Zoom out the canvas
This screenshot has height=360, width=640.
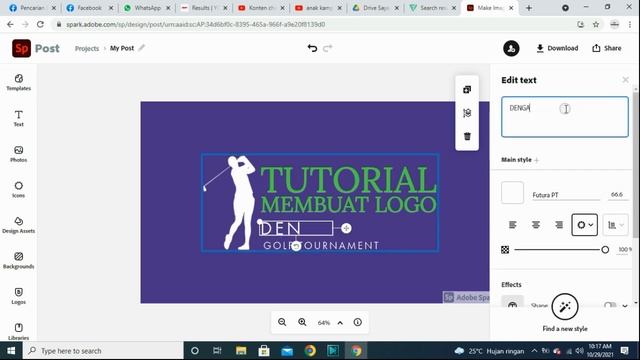[x=282, y=322]
